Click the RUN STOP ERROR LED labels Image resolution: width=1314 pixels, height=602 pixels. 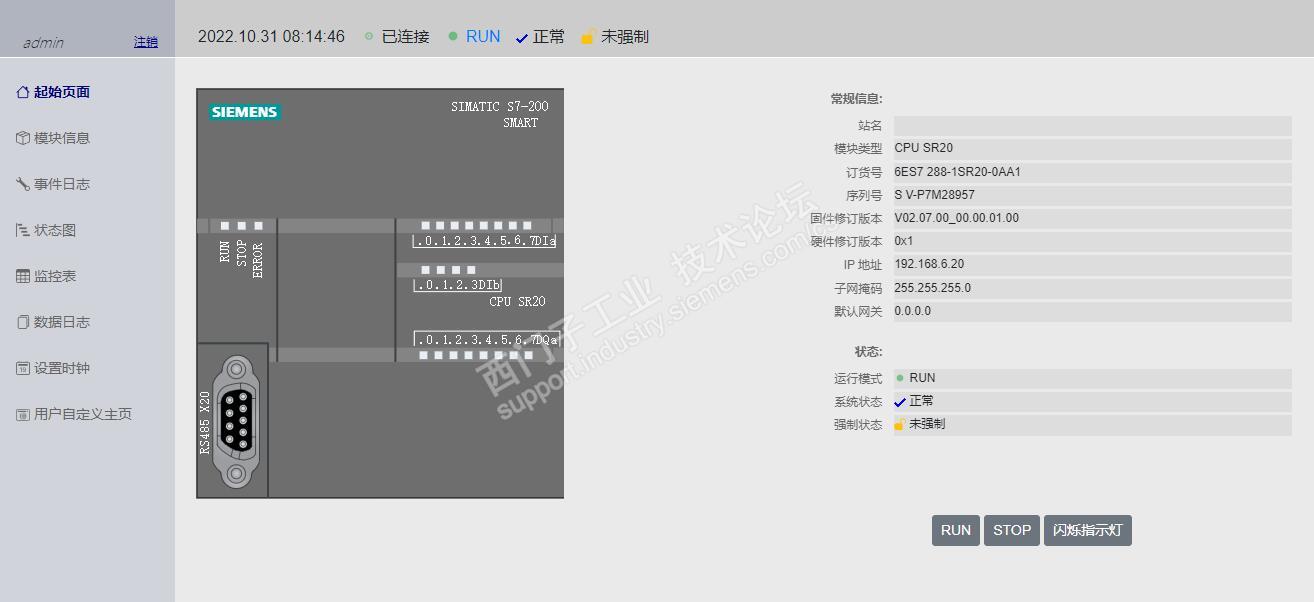pos(241,260)
